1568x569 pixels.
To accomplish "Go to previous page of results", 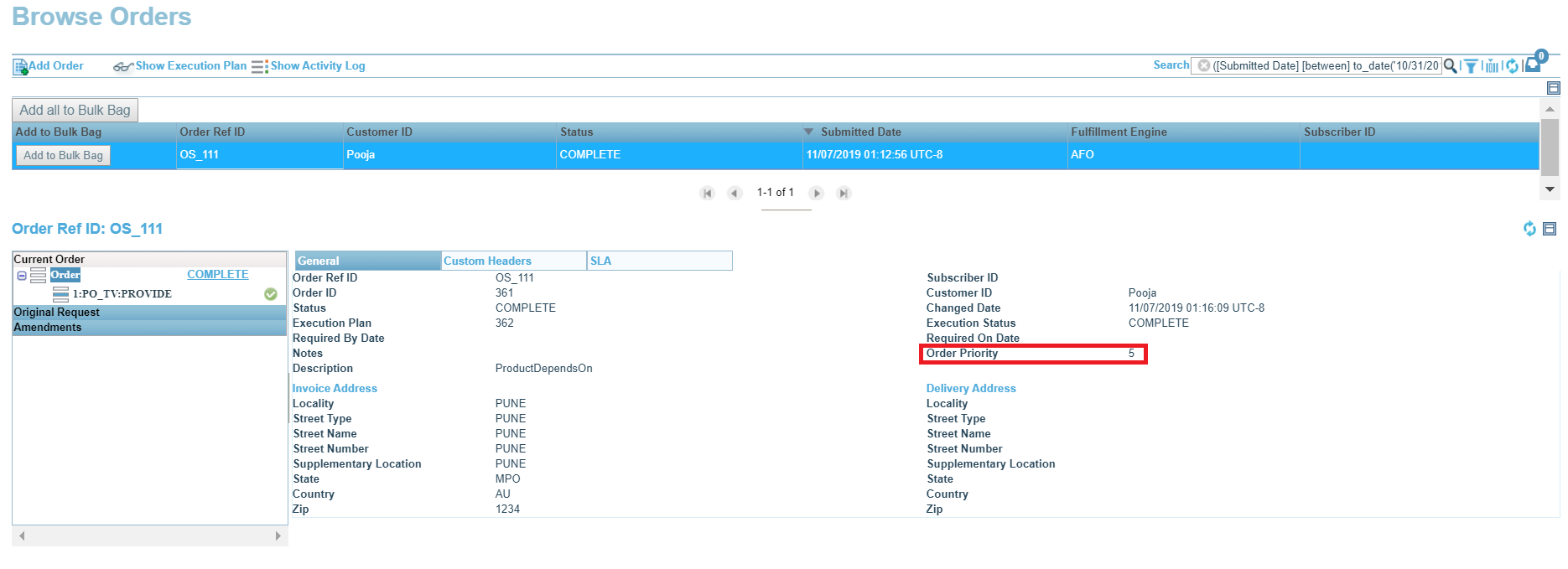I will point(735,193).
